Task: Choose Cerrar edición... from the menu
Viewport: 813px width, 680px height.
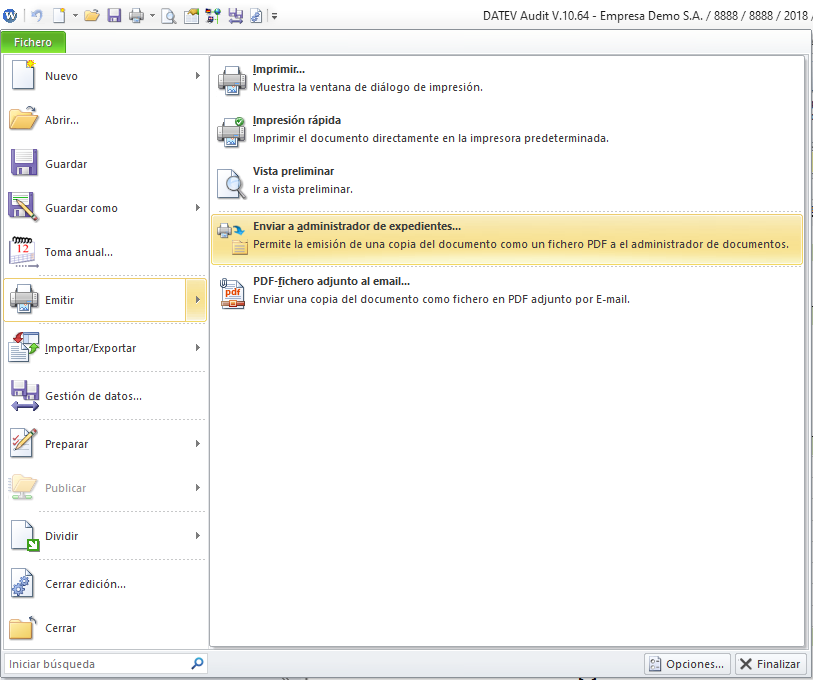Action: coord(105,584)
